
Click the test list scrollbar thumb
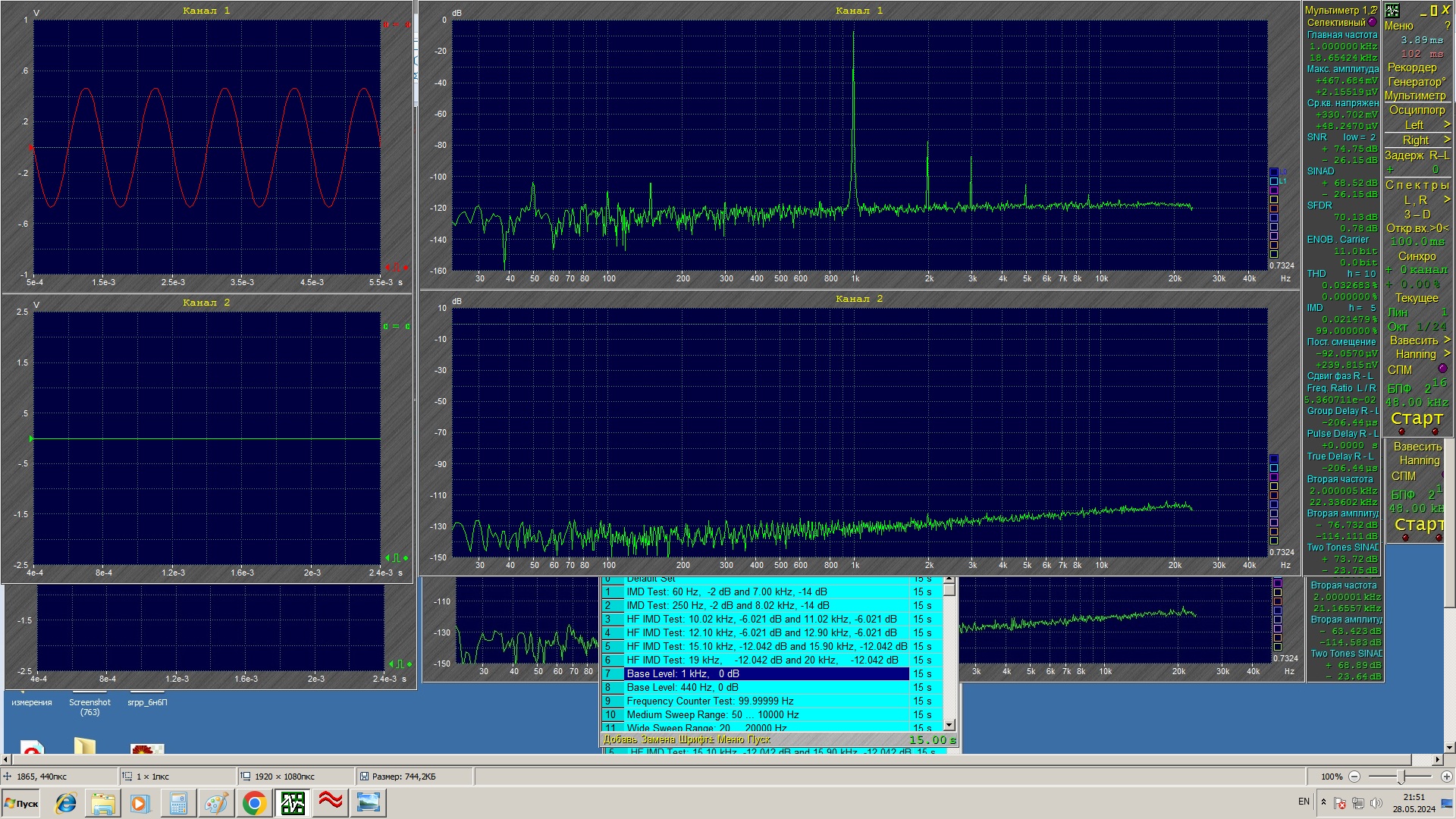(949, 589)
